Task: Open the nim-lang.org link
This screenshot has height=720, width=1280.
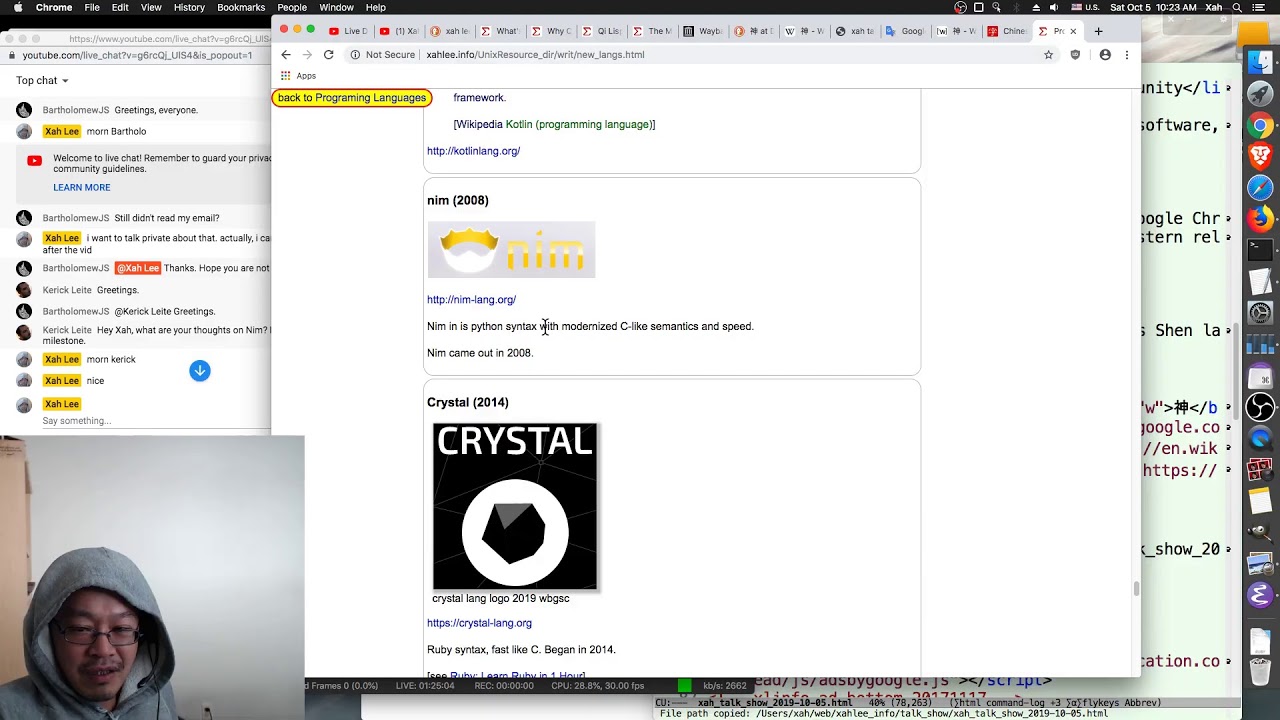Action: coord(471,300)
